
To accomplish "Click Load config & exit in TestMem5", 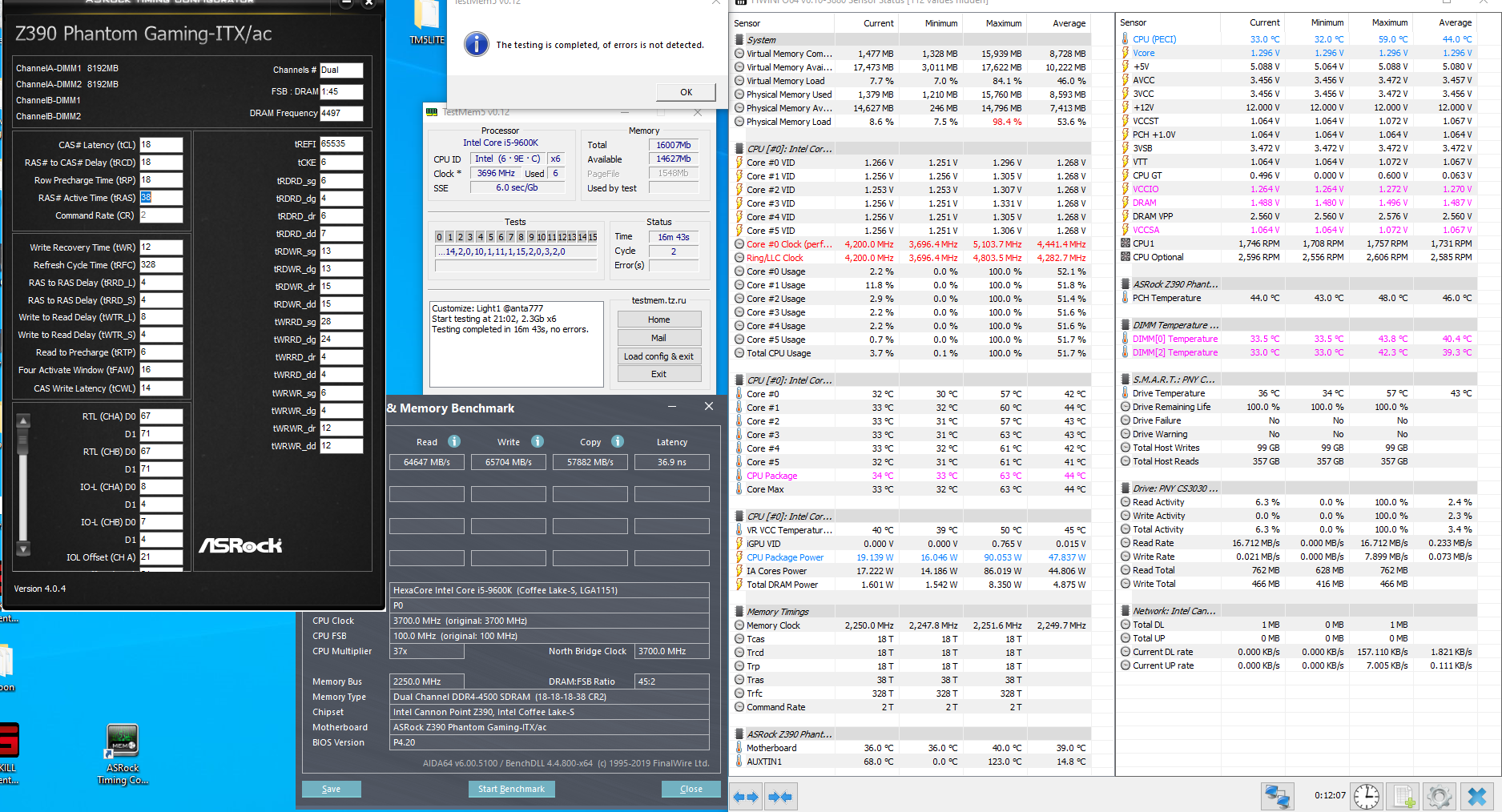I will (x=659, y=356).
